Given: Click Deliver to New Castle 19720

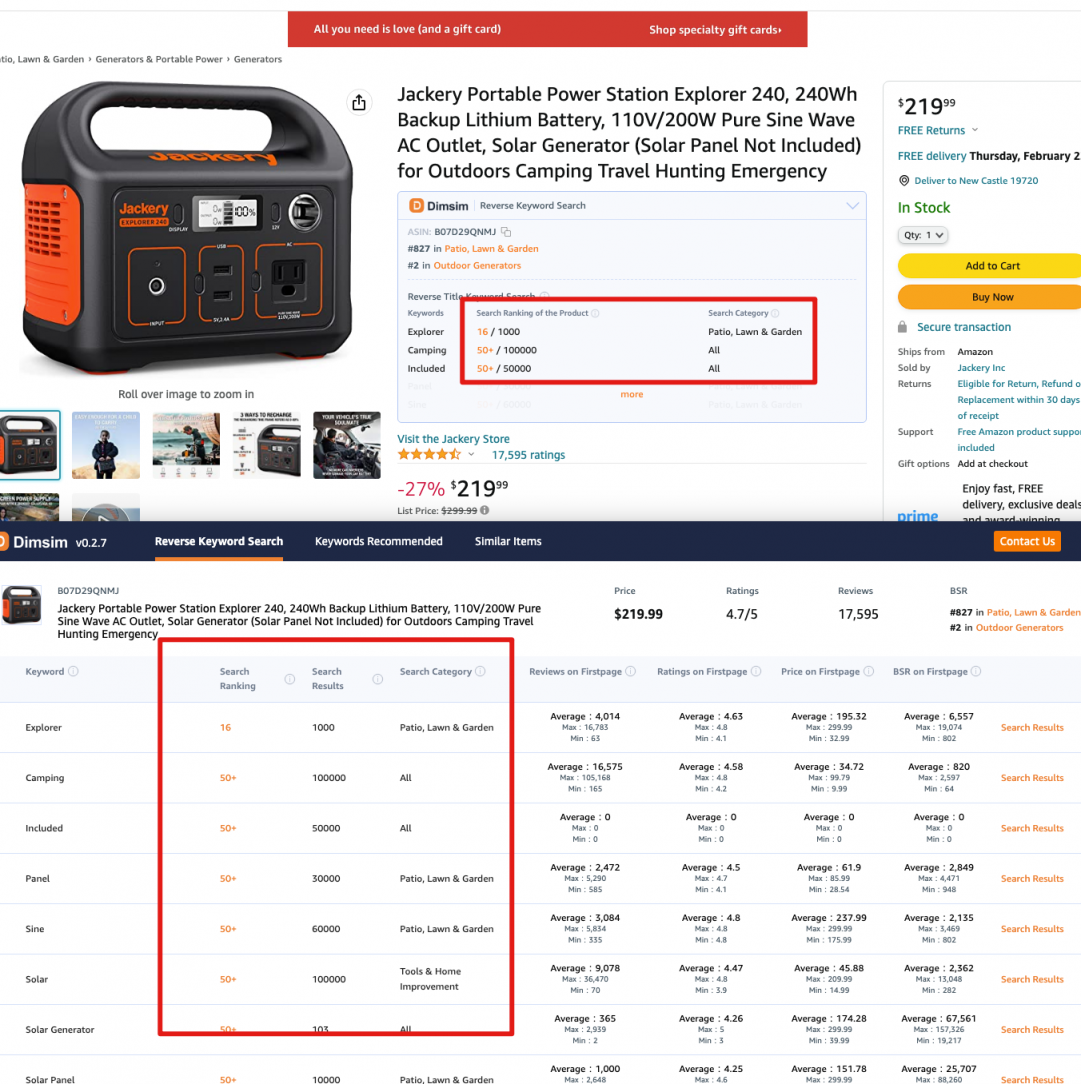Looking at the screenshot, I should tap(976, 180).
